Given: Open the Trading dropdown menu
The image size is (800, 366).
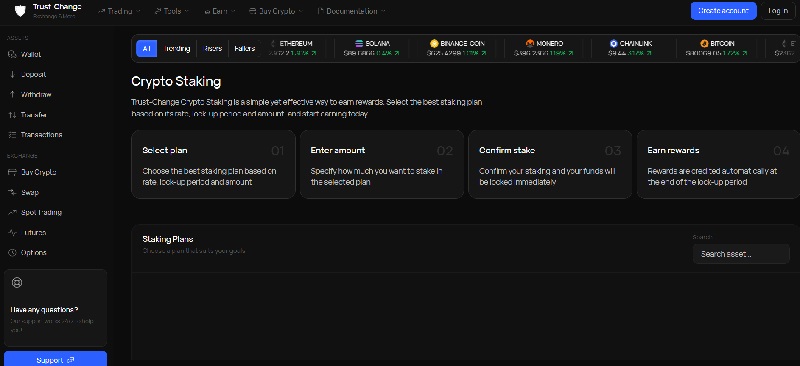Looking at the screenshot, I should (118, 11).
